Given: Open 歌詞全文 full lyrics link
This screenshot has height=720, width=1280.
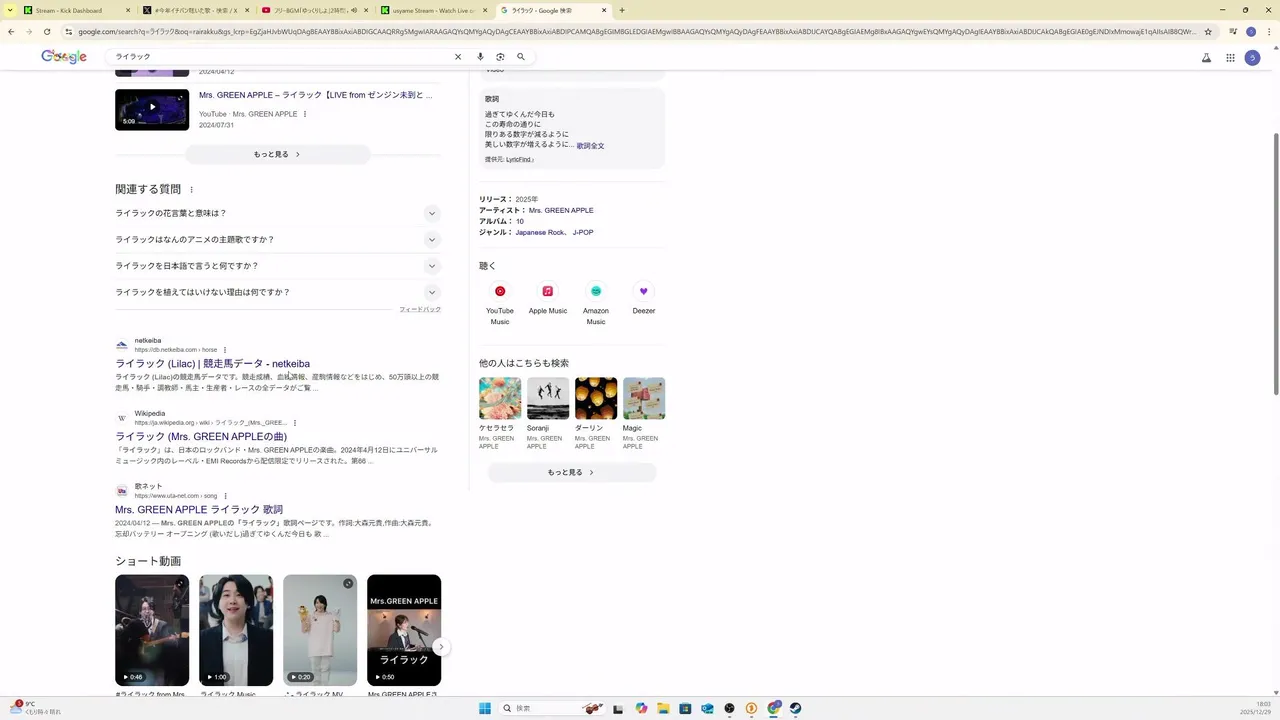Looking at the screenshot, I should (590, 146).
